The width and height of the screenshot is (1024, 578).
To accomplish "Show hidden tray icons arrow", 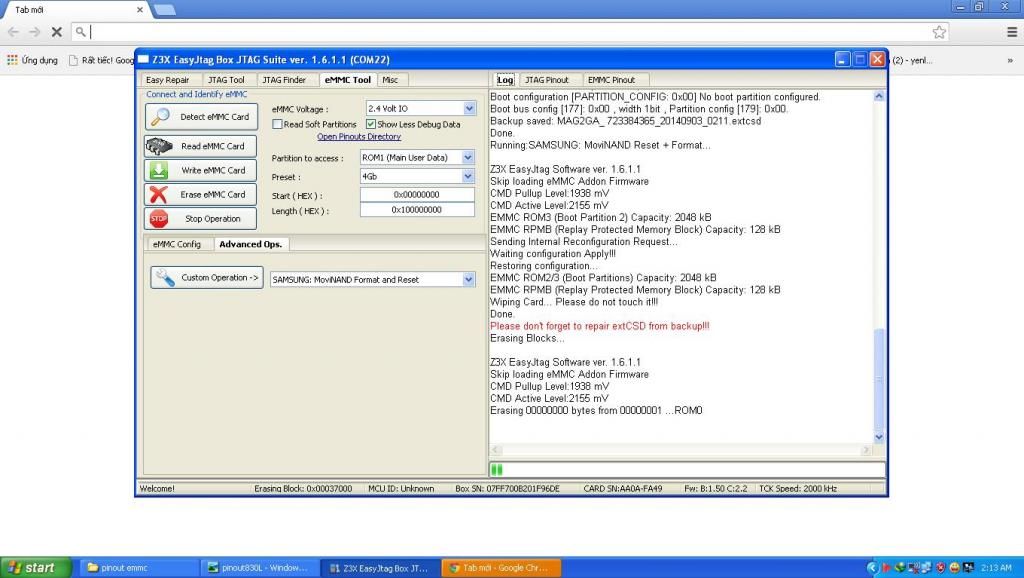I will click(x=872, y=568).
